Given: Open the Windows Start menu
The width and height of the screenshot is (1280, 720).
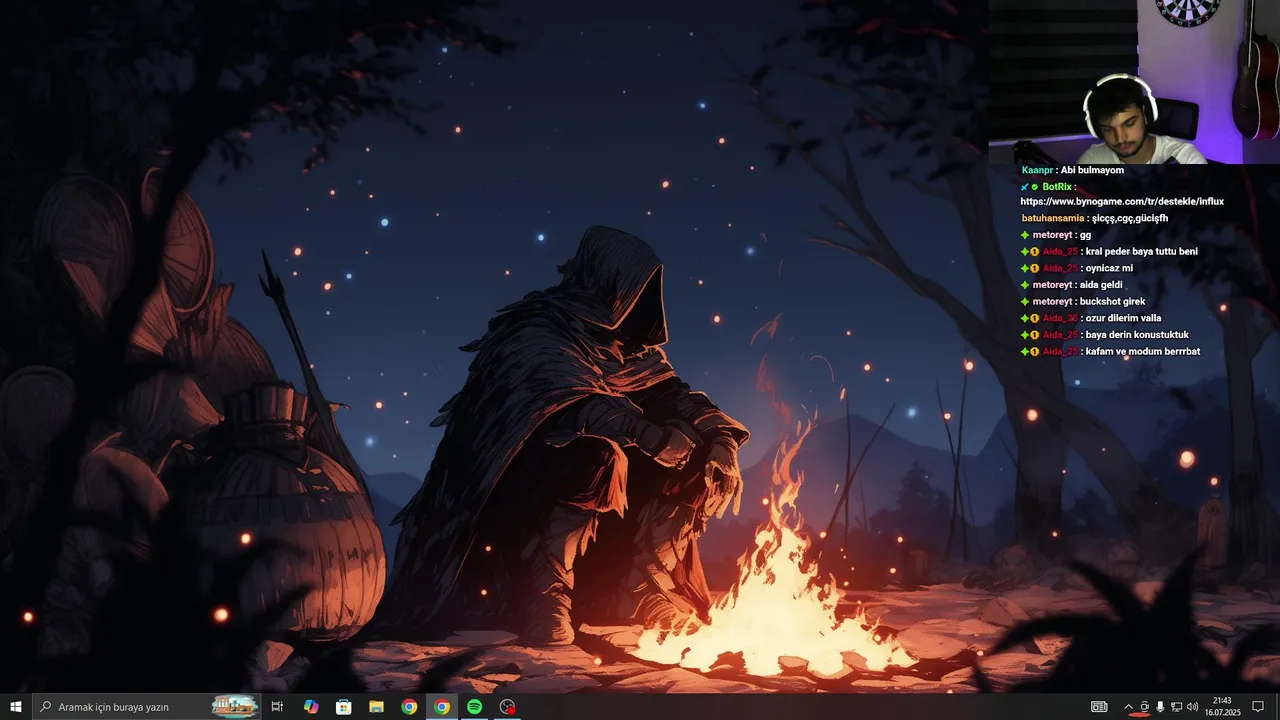Looking at the screenshot, I should point(16,707).
